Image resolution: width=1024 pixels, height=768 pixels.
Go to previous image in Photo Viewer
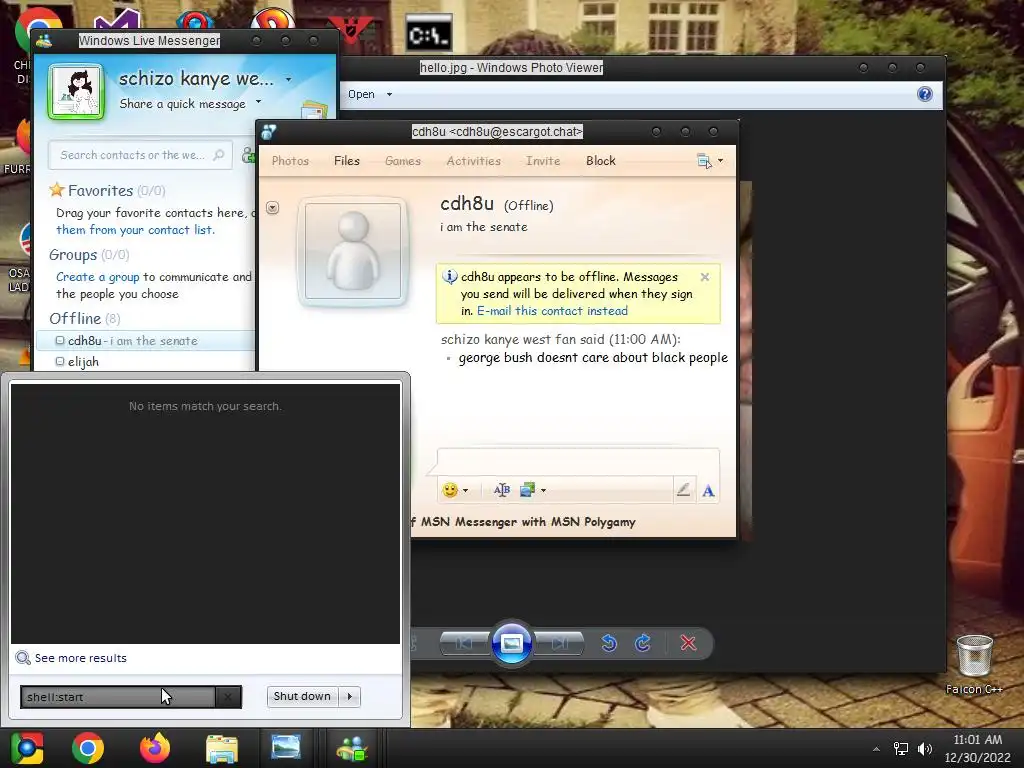pos(464,644)
